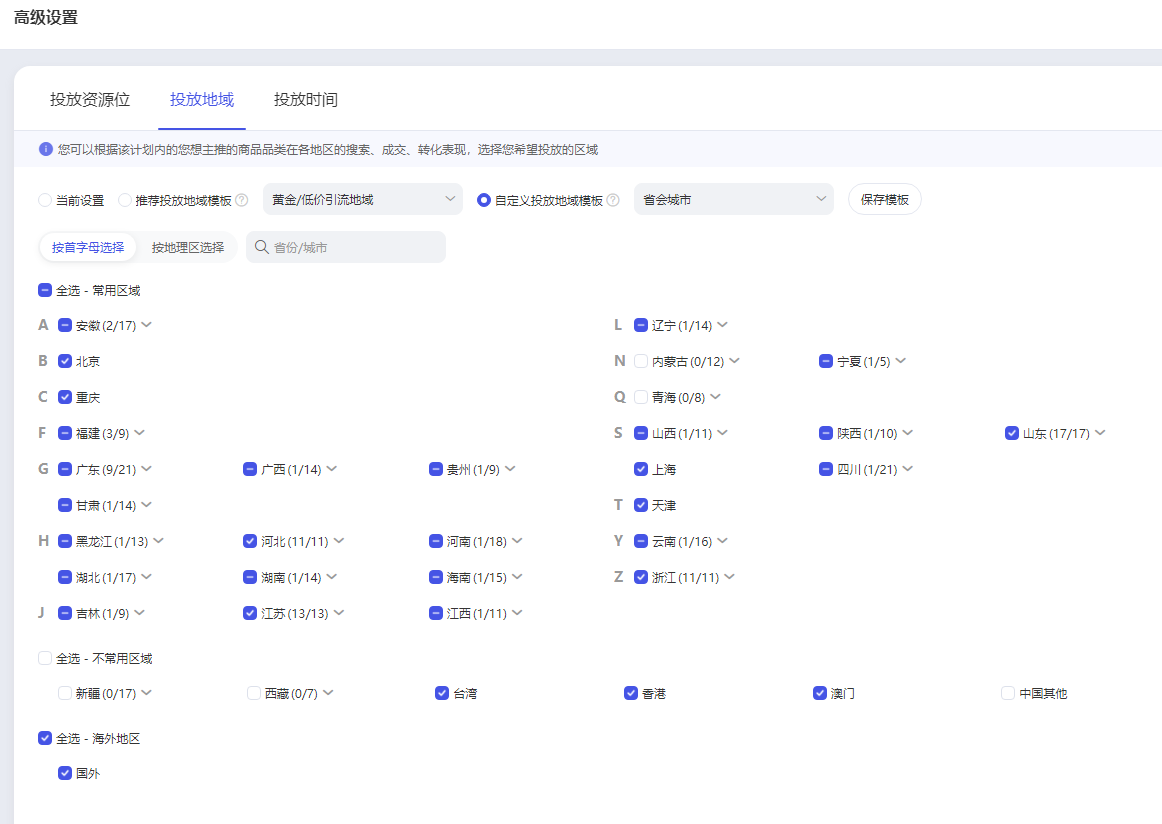Expand 山东 (17/17) city list chevron
This screenshot has width=1162, height=824.
pyautogui.click(x=1100, y=433)
